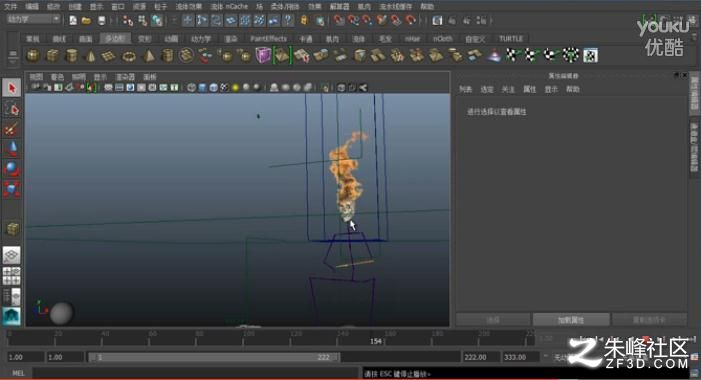Click the polygon cone shelf icon
The height and width of the screenshot is (380, 701).
90,56
